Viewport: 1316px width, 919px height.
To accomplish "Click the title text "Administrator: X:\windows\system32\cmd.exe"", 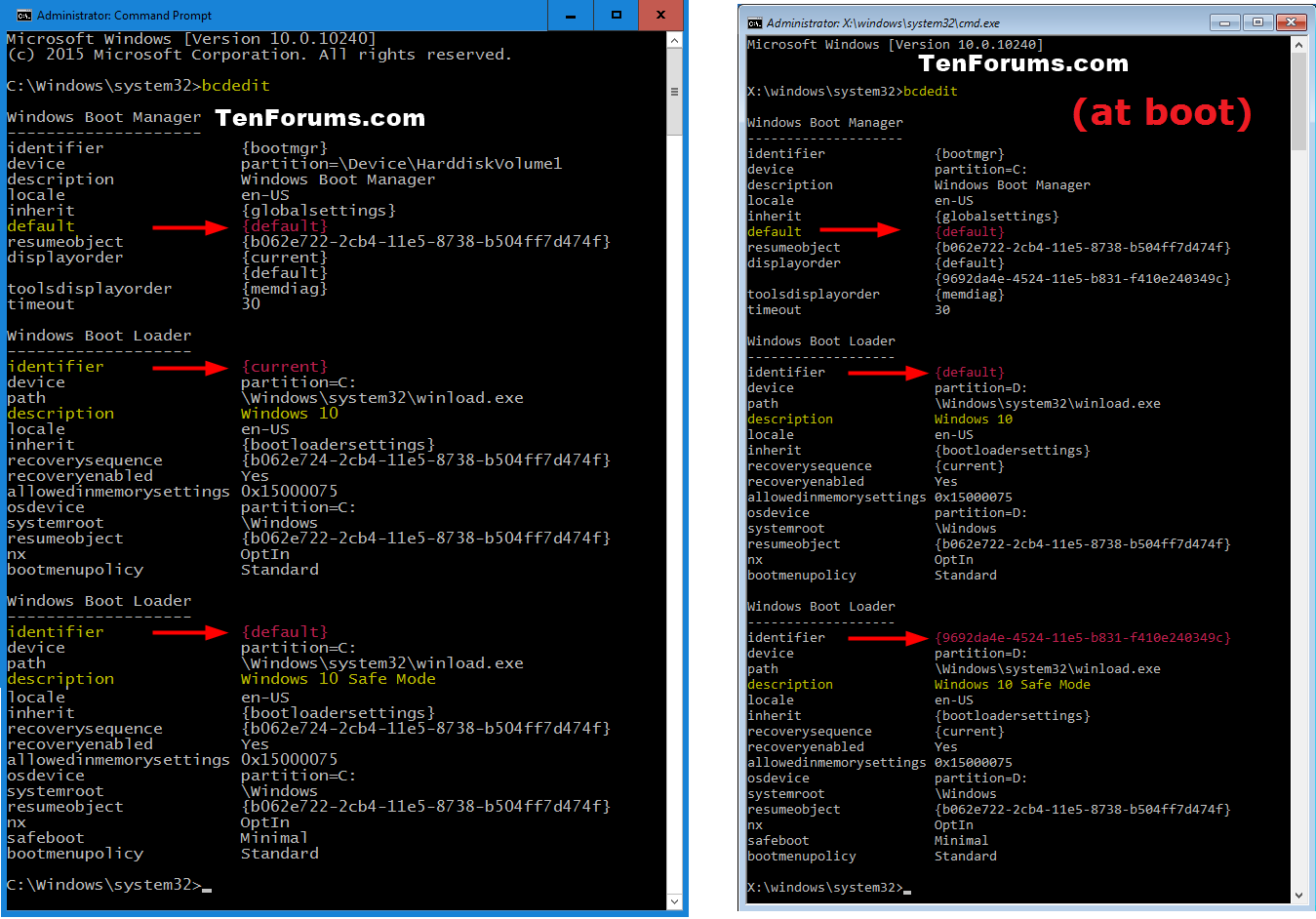I will [x=883, y=22].
